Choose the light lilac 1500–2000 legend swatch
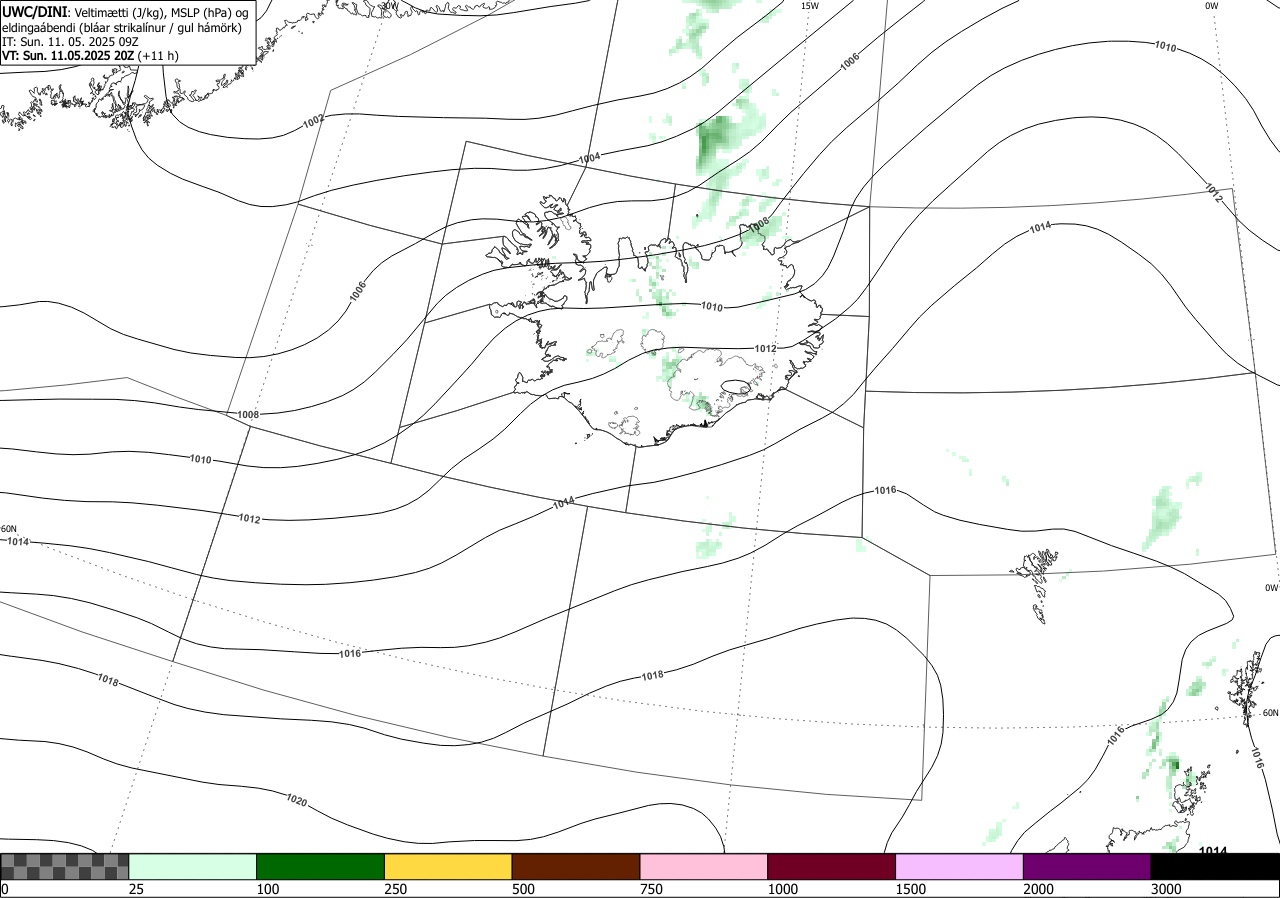 [x=960, y=866]
